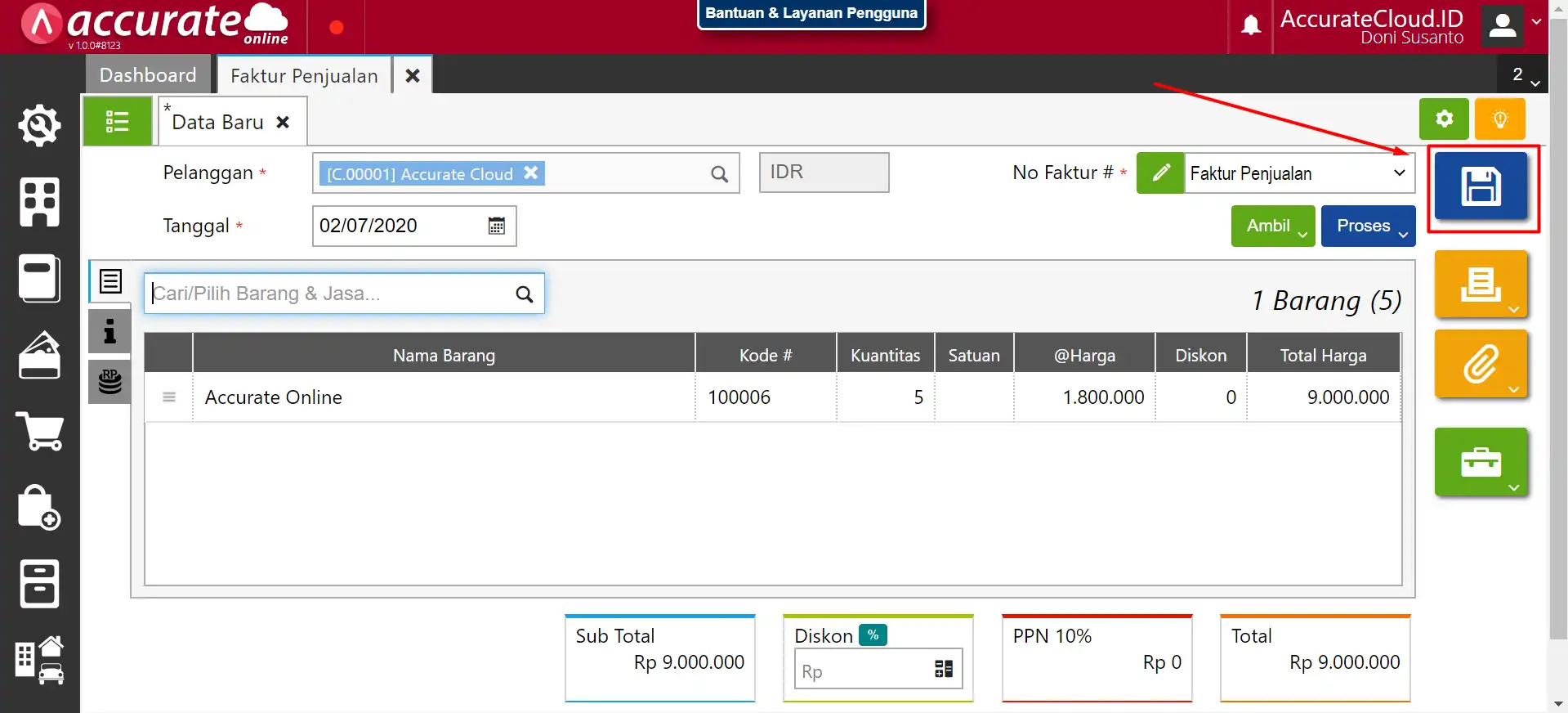This screenshot has width=1568, height=713.
Task: Remove the Accurate Cloud customer tag
Action: 530,173
